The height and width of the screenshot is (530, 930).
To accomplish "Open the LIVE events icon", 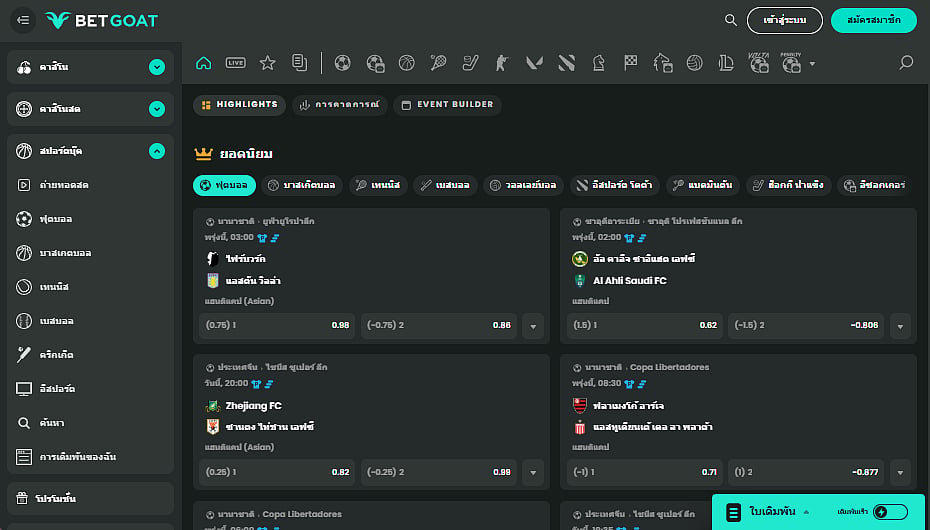I will [x=235, y=63].
